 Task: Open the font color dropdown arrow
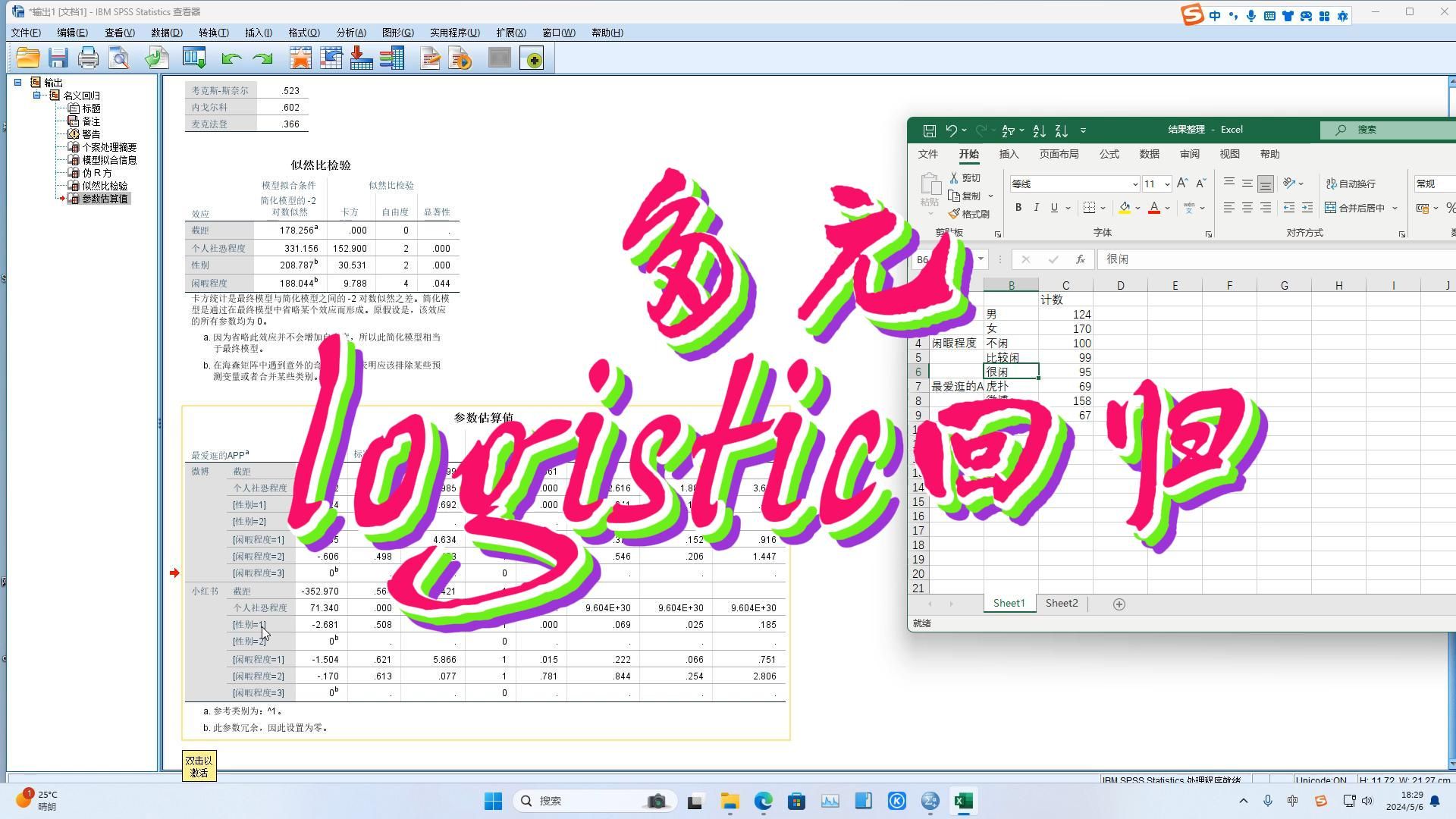pyautogui.click(x=1167, y=208)
